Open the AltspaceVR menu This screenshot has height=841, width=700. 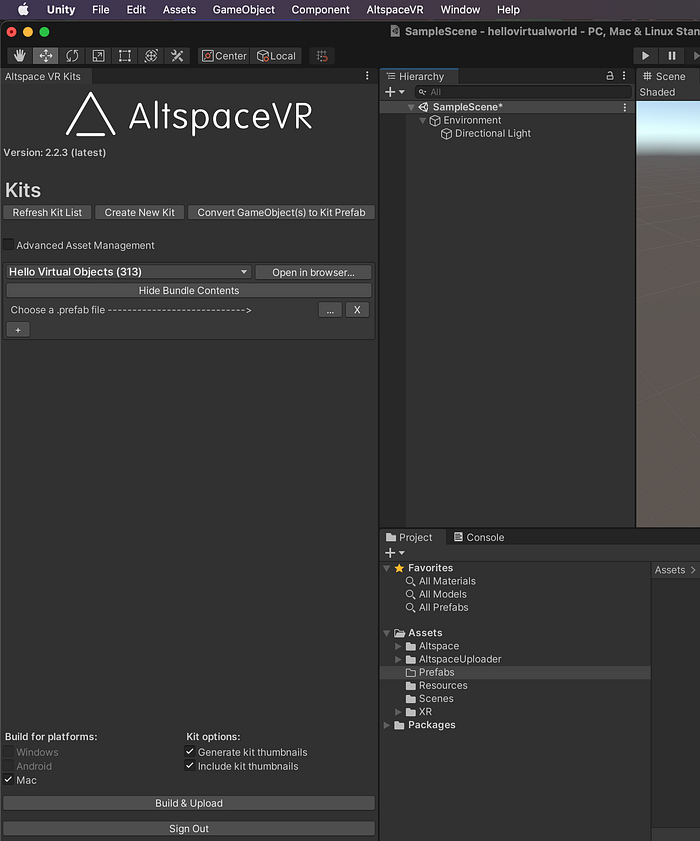coord(395,10)
